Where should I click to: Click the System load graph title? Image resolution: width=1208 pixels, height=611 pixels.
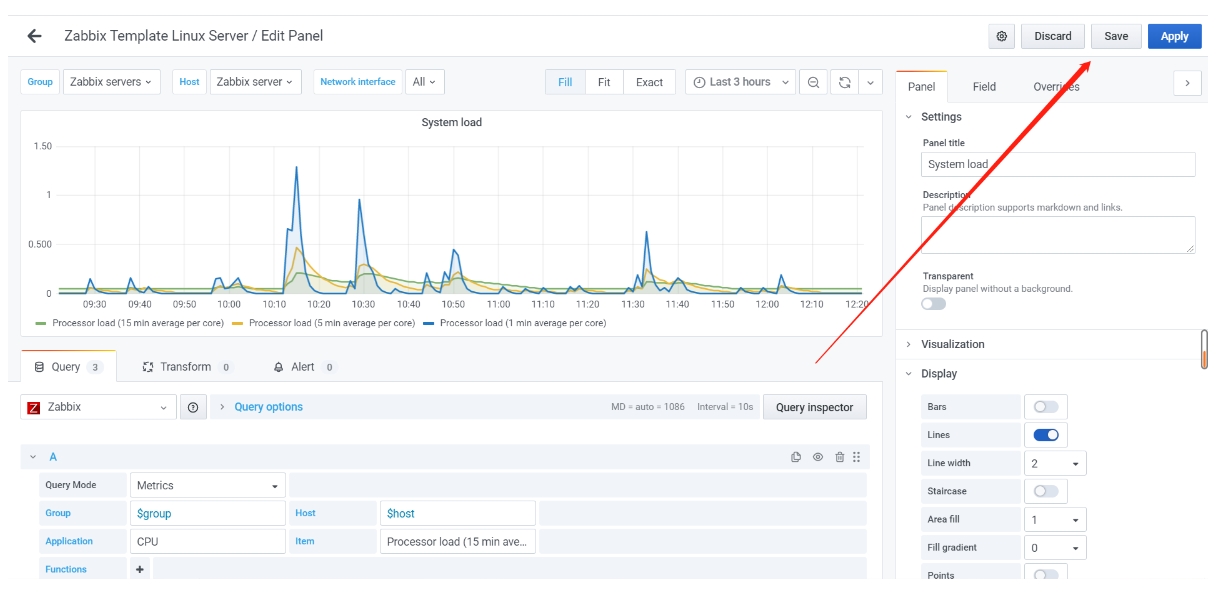[452, 122]
